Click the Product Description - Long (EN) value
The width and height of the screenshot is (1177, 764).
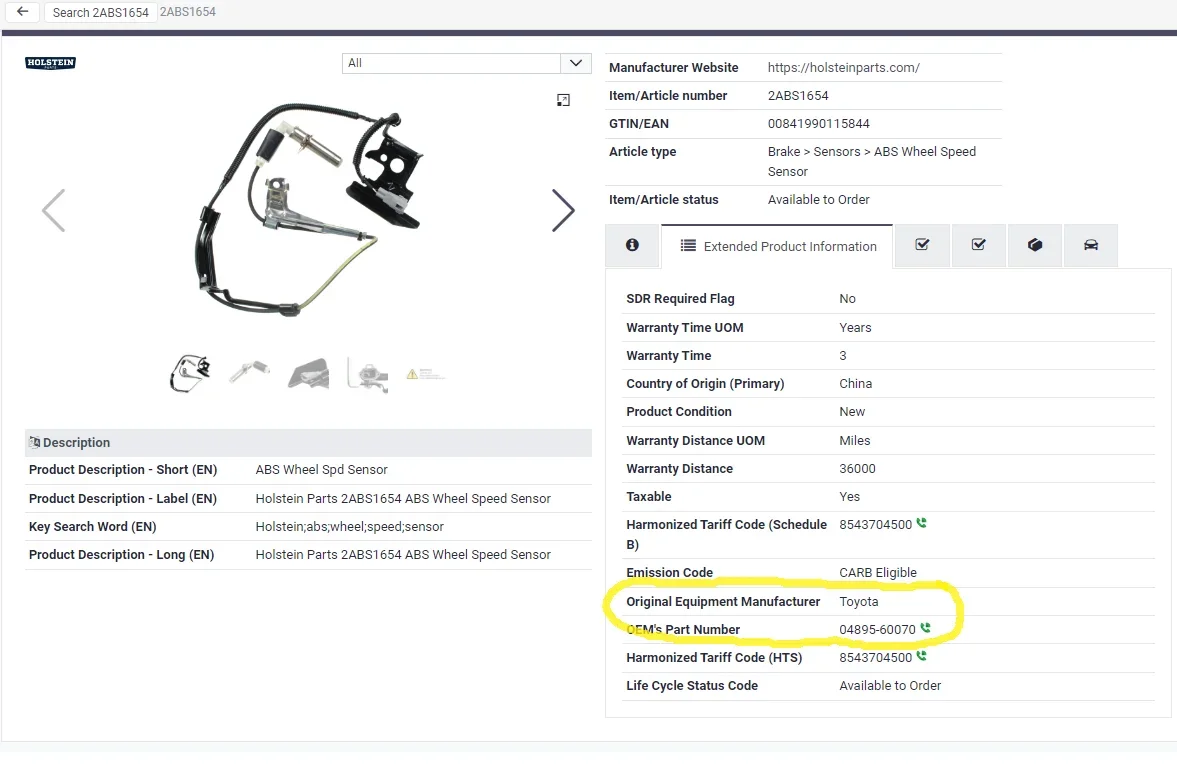click(403, 555)
